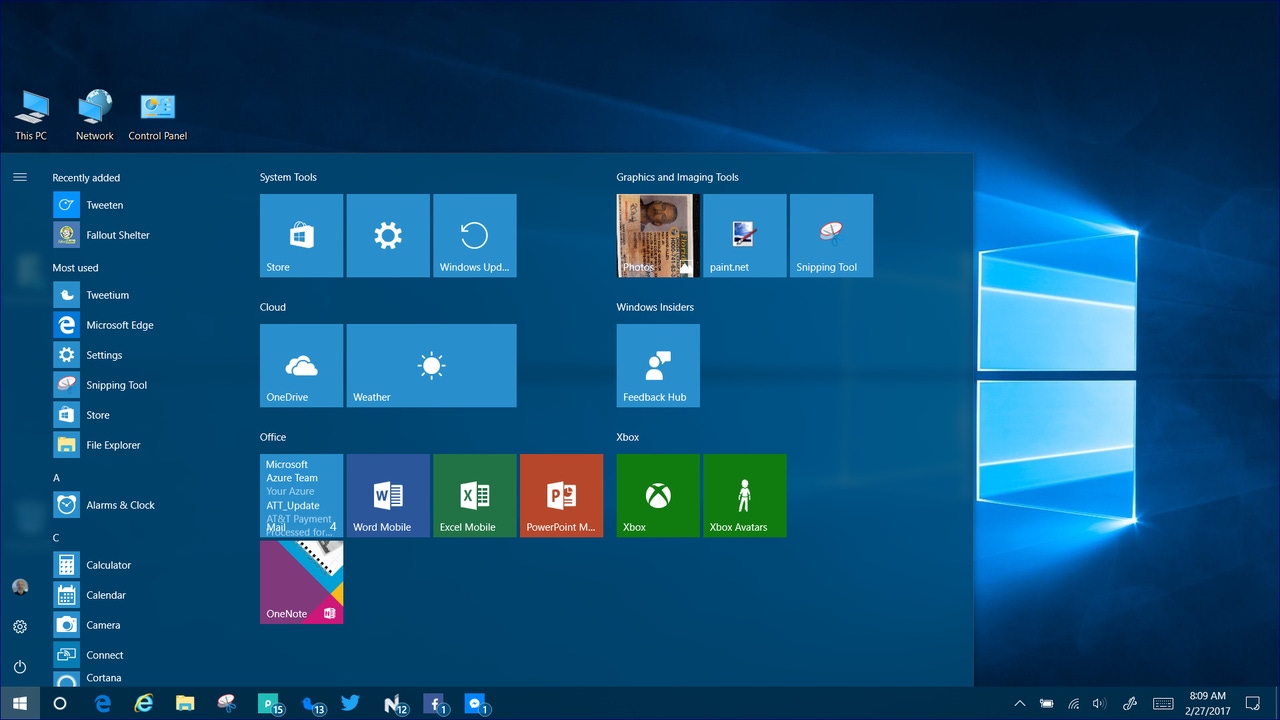Open Cortana circle on the taskbar
Viewport: 1280px width, 720px height.
[x=60, y=704]
